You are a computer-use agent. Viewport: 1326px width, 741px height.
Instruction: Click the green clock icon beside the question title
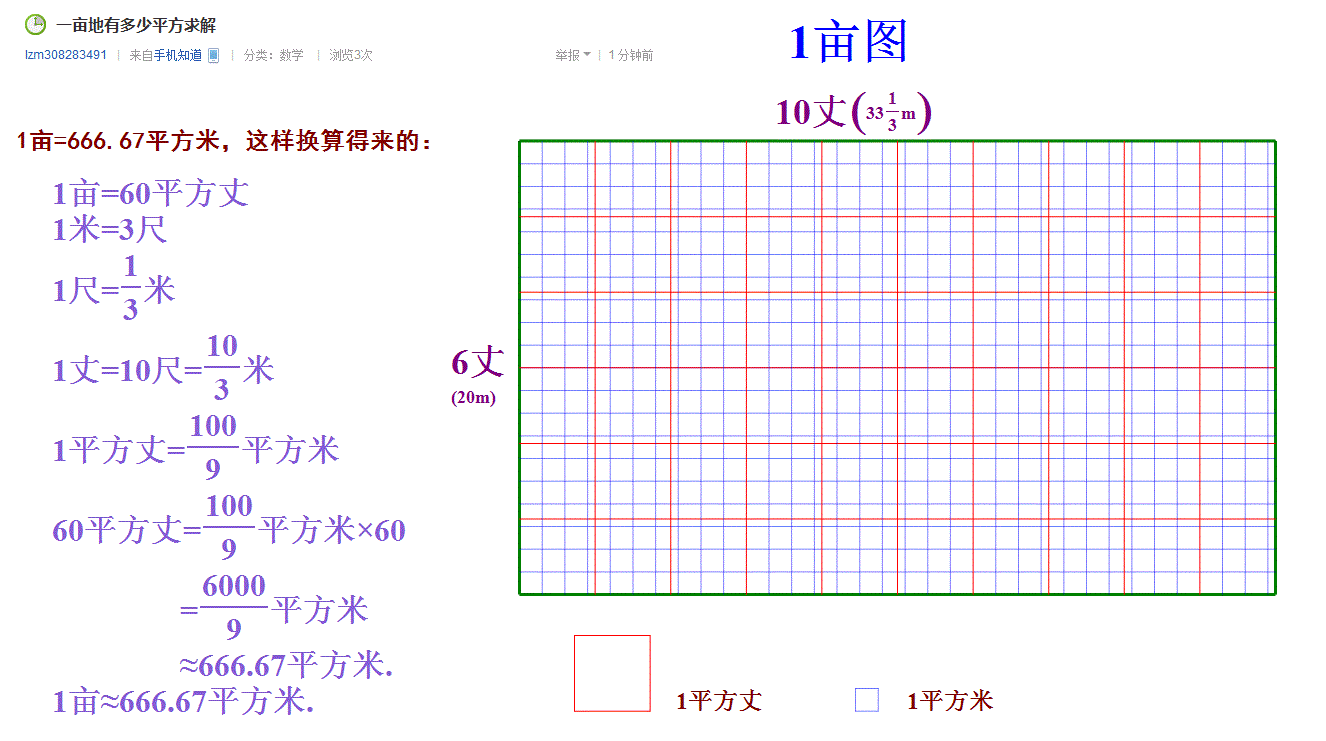point(35,25)
